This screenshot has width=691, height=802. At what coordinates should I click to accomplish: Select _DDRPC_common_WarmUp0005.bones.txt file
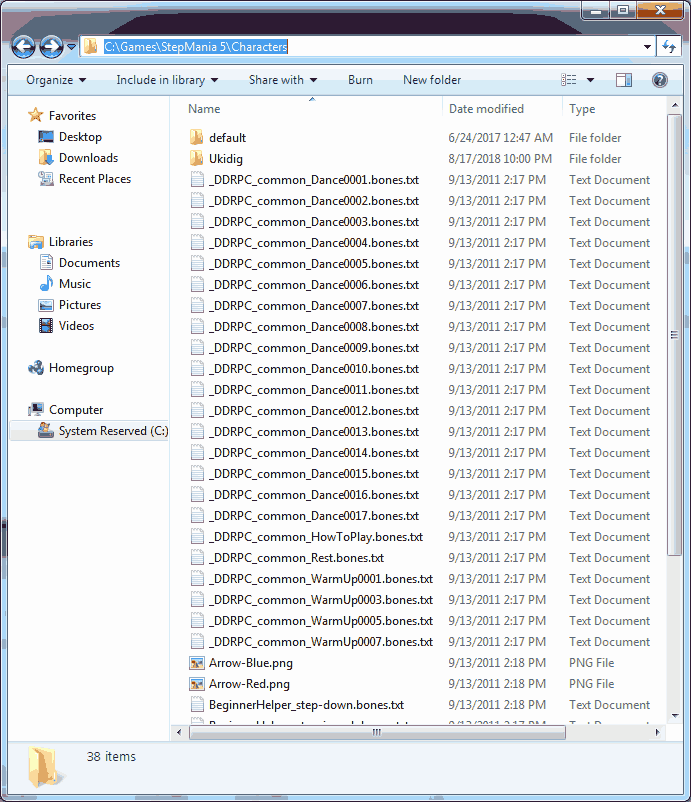click(x=321, y=620)
